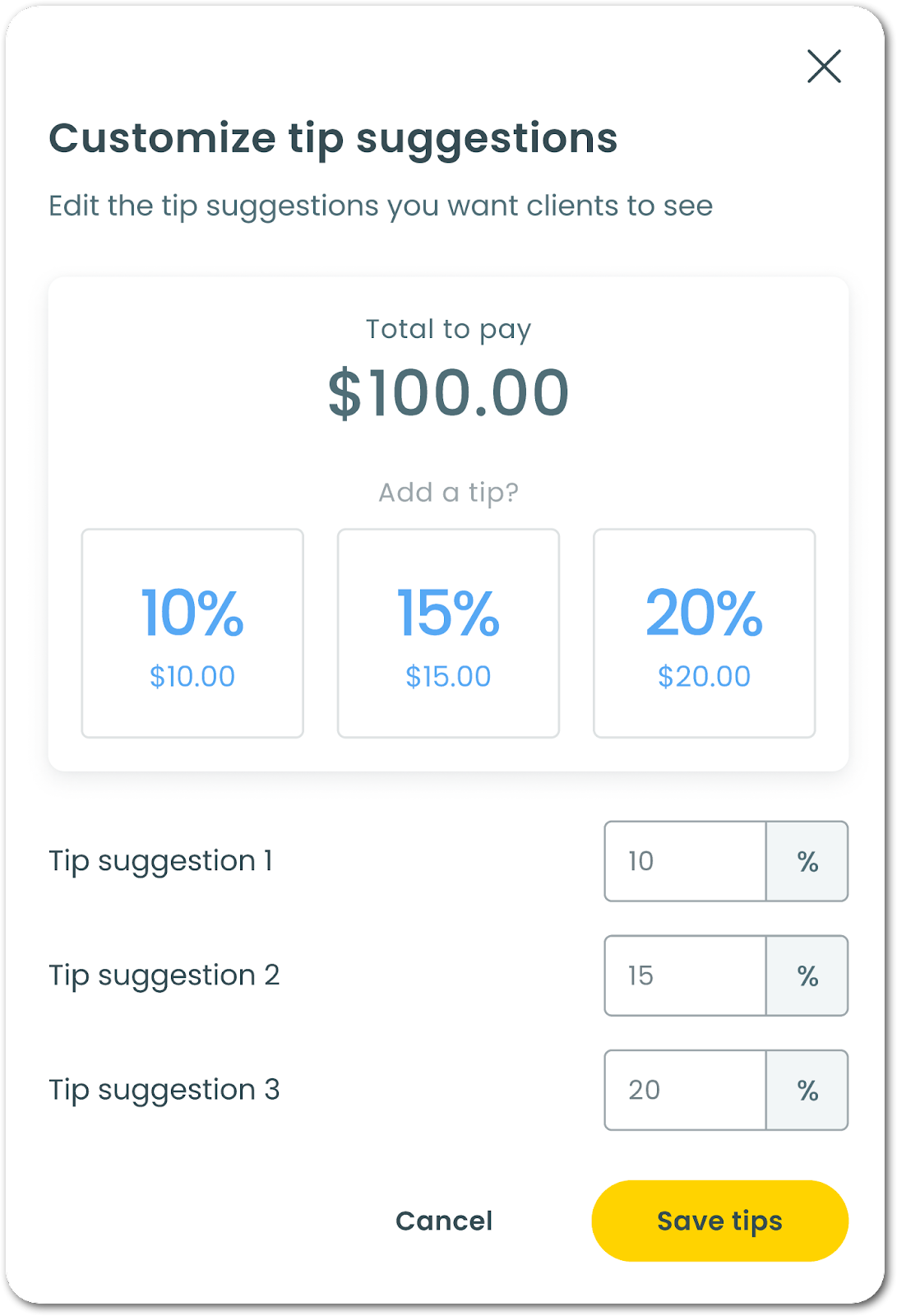Click the $100.00 total amount
The image size is (897, 1316).
pyautogui.click(x=448, y=393)
